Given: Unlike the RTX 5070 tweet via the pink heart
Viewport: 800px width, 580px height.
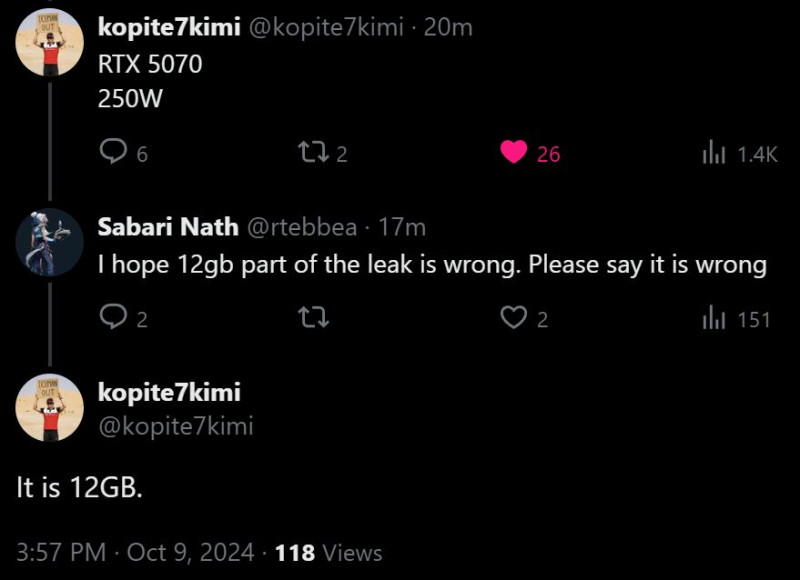Looking at the screenshot, I should (514, 152).
